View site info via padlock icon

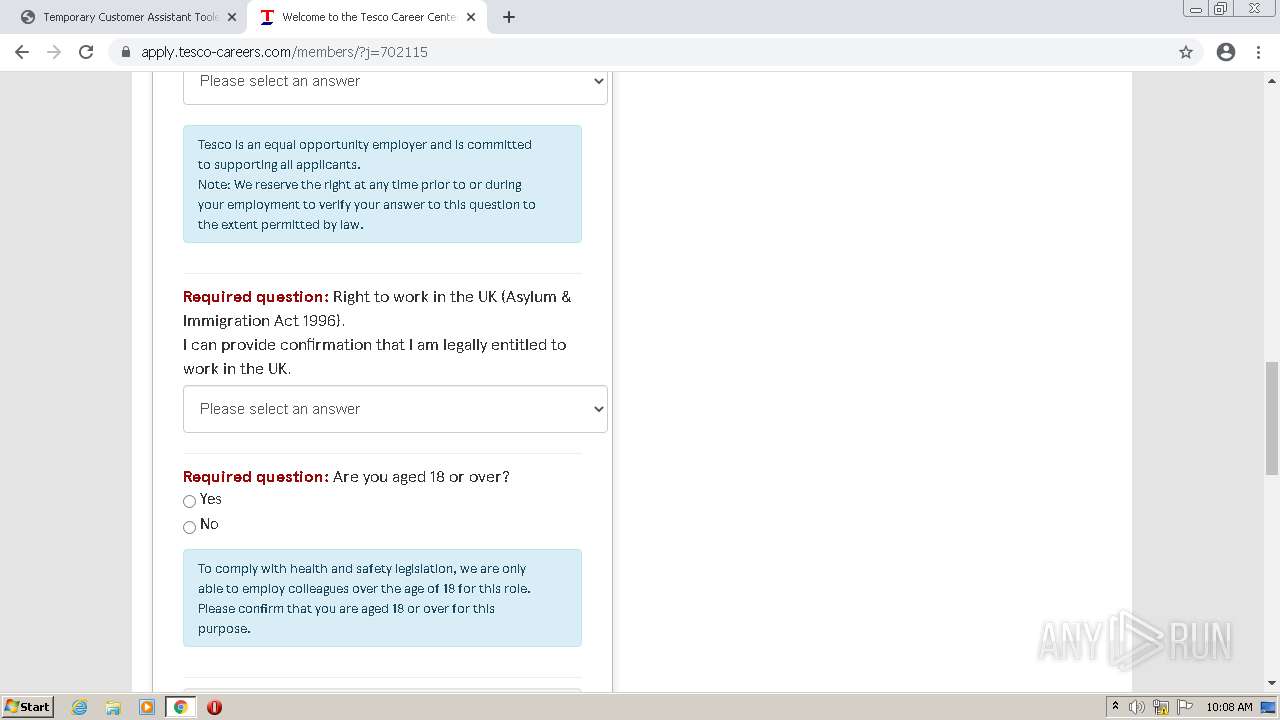point(126,52)
